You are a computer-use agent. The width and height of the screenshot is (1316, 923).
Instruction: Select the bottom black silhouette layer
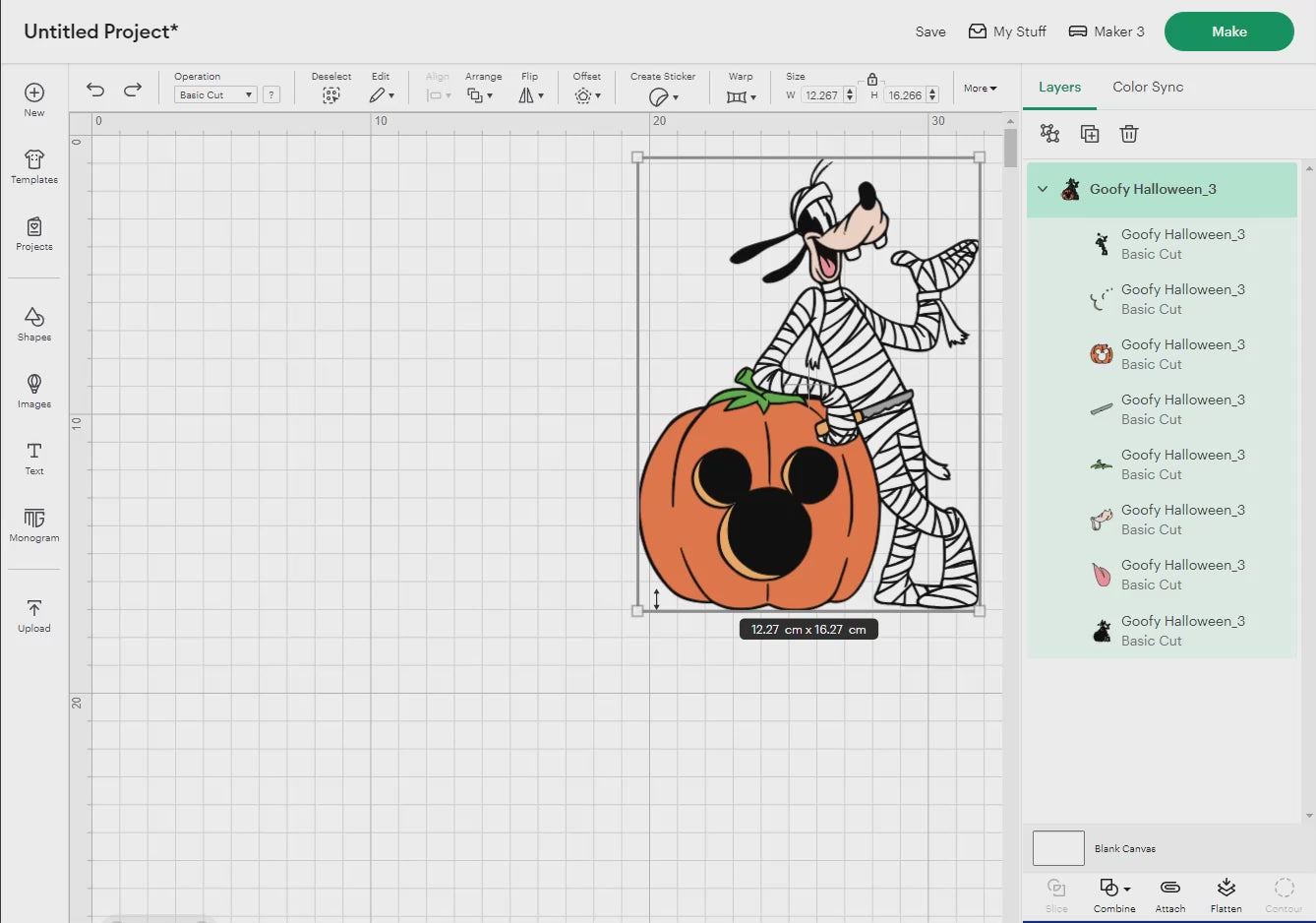[1163, 631]
